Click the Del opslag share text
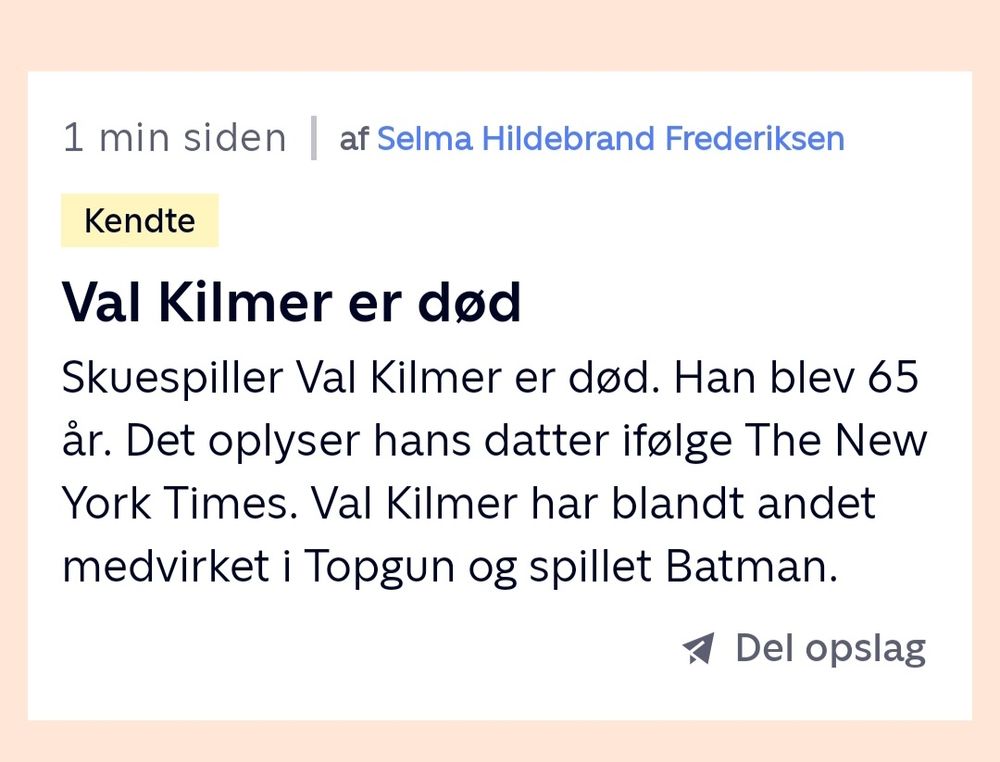Image resolution: width=1000 pixels, height=762 pixels. (x=830, y=649)
